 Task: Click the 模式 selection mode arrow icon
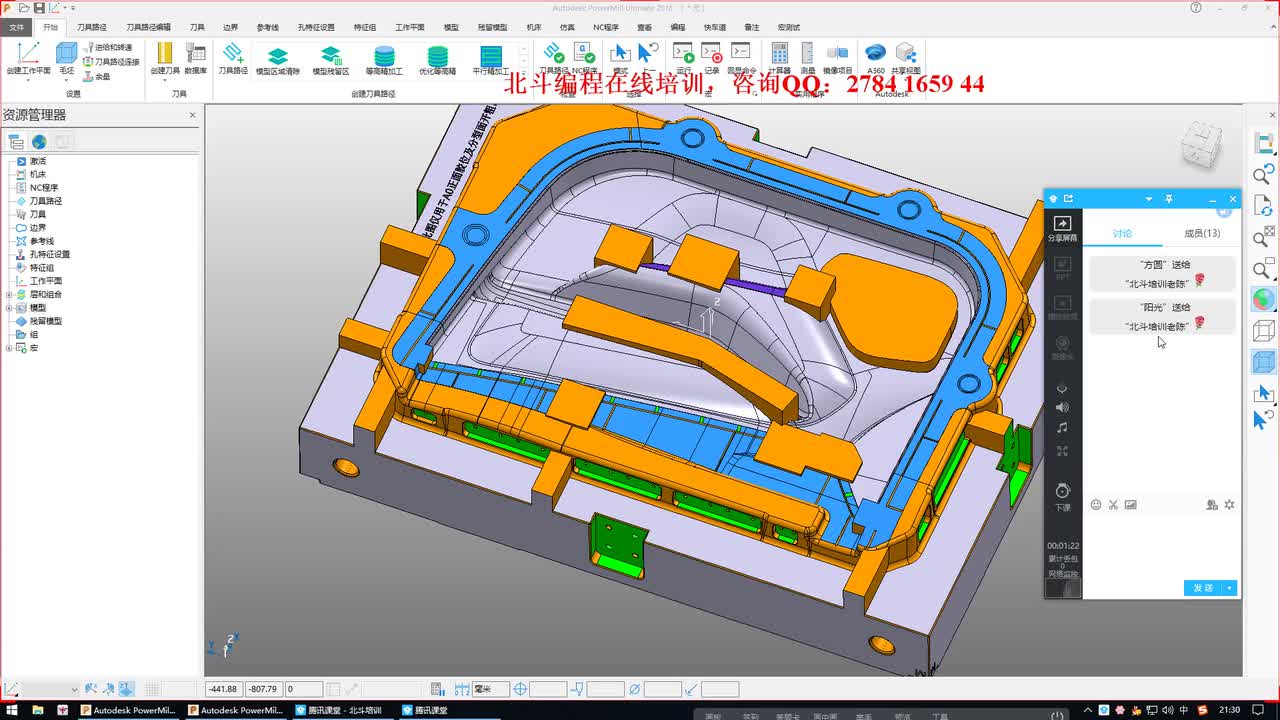click(x=621, y=54)
